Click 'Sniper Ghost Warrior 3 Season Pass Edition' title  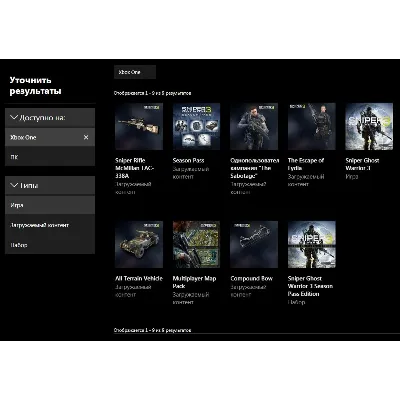click(310, 286)
